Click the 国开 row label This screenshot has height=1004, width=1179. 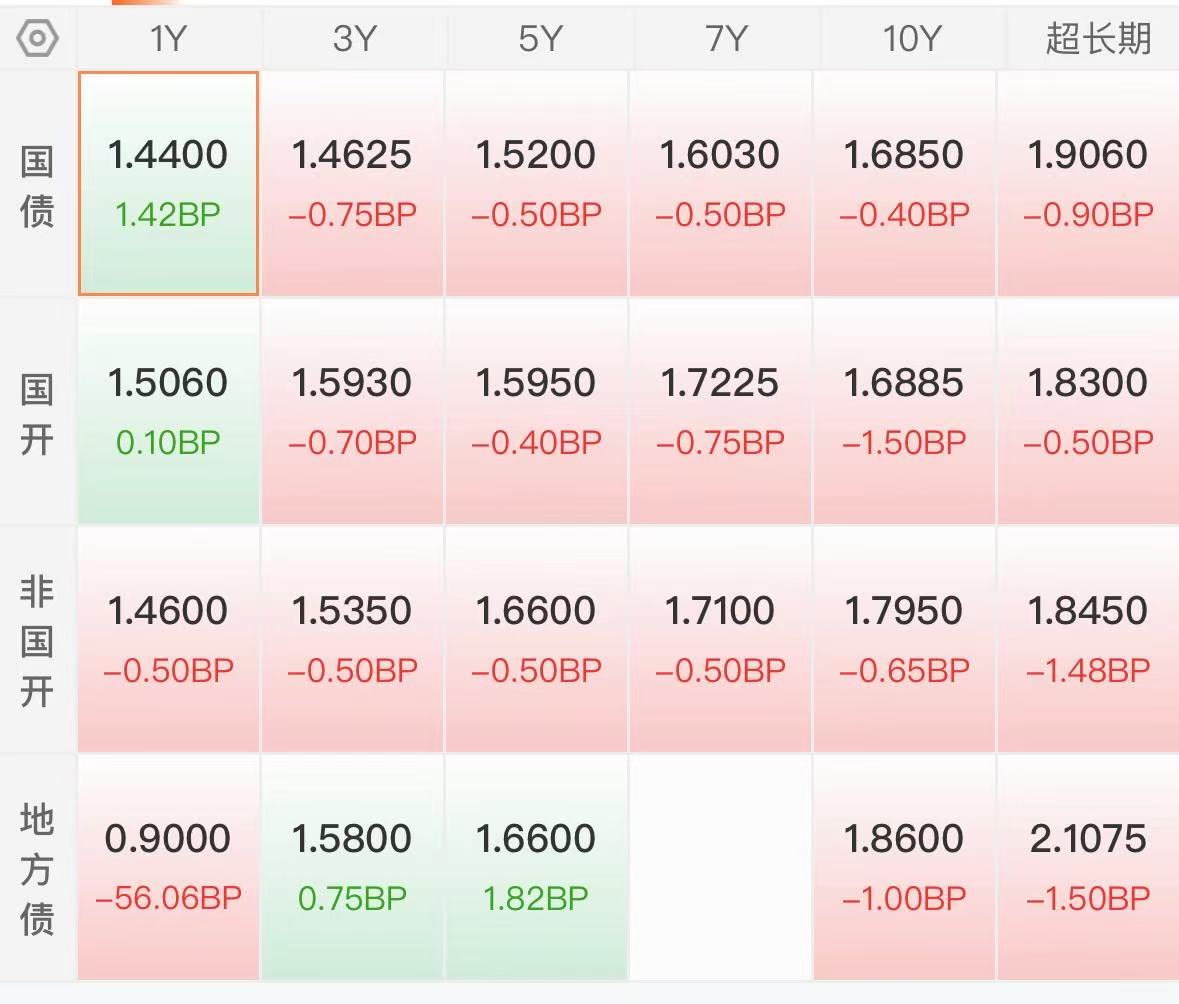coord(37,414)
